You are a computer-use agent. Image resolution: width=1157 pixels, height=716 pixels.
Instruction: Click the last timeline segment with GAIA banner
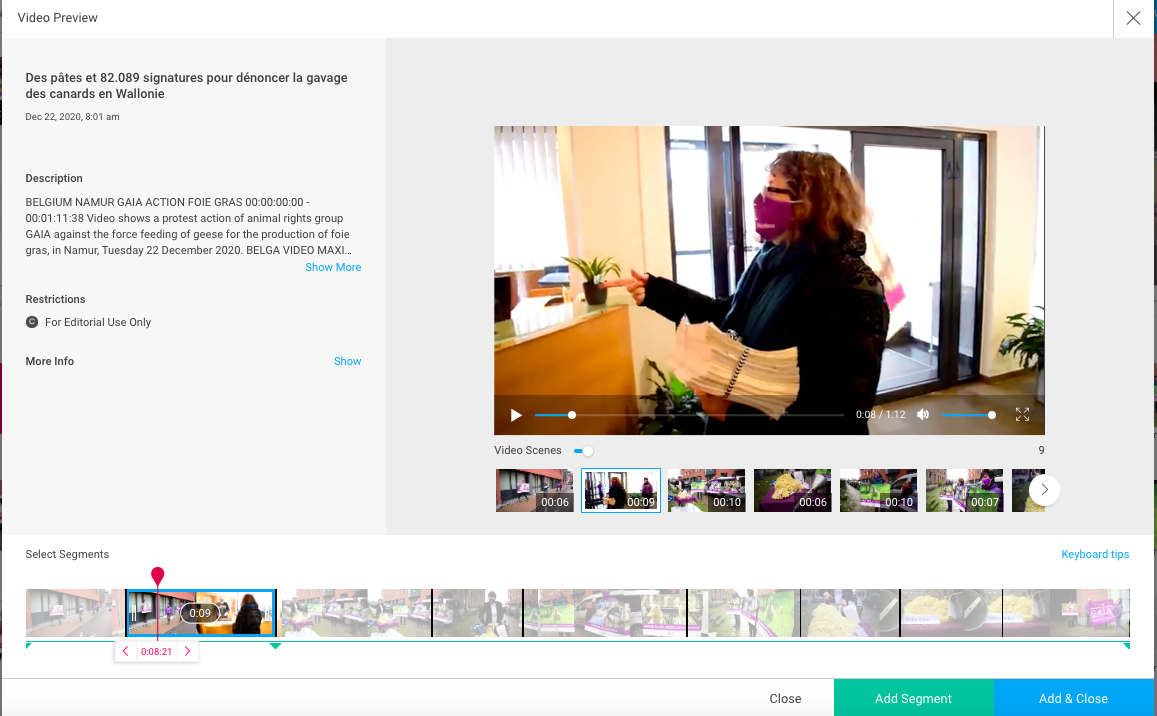(1066, 613)
